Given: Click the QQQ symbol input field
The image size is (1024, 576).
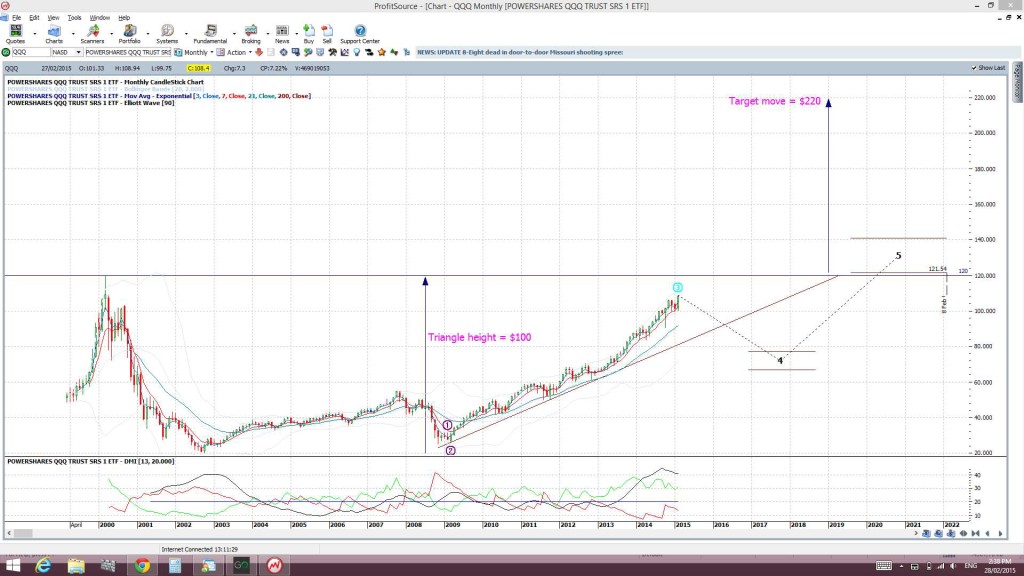Looking at the screenshot, I should [x=30, y=52].
